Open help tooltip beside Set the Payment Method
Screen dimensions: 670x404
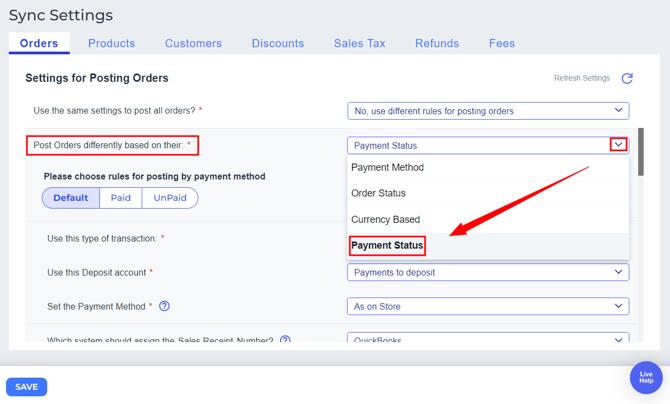click(164, 306)
